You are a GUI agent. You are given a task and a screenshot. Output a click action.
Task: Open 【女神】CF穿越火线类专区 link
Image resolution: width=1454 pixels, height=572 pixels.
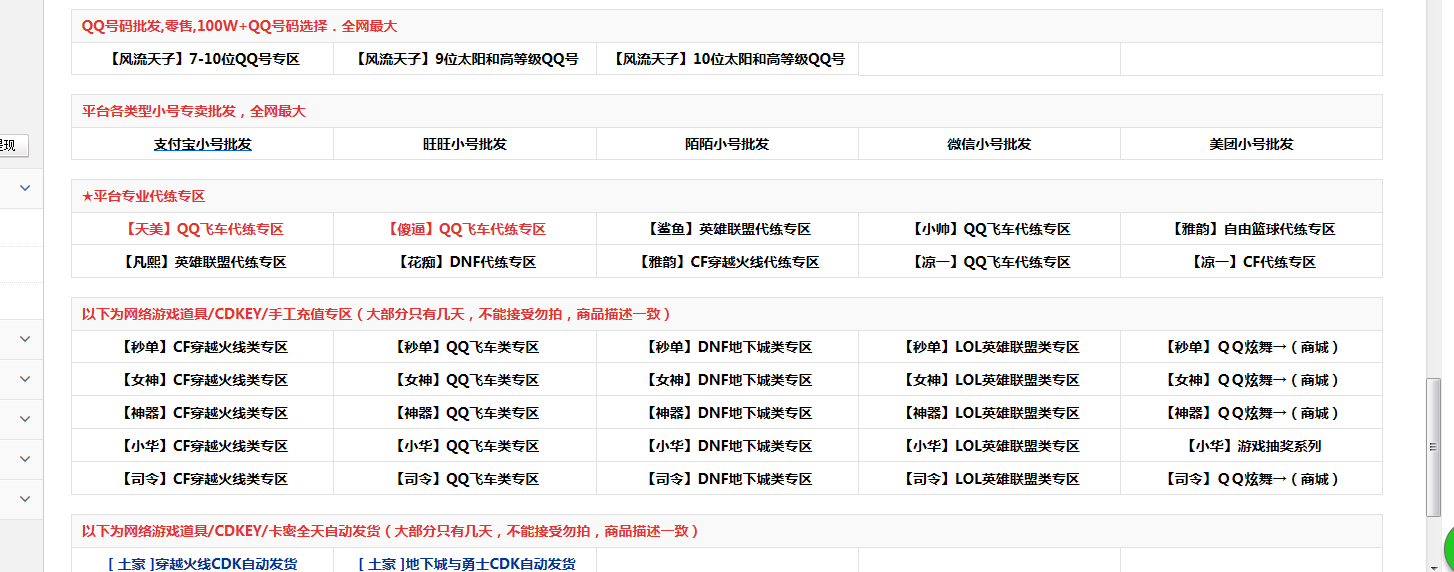202,380
